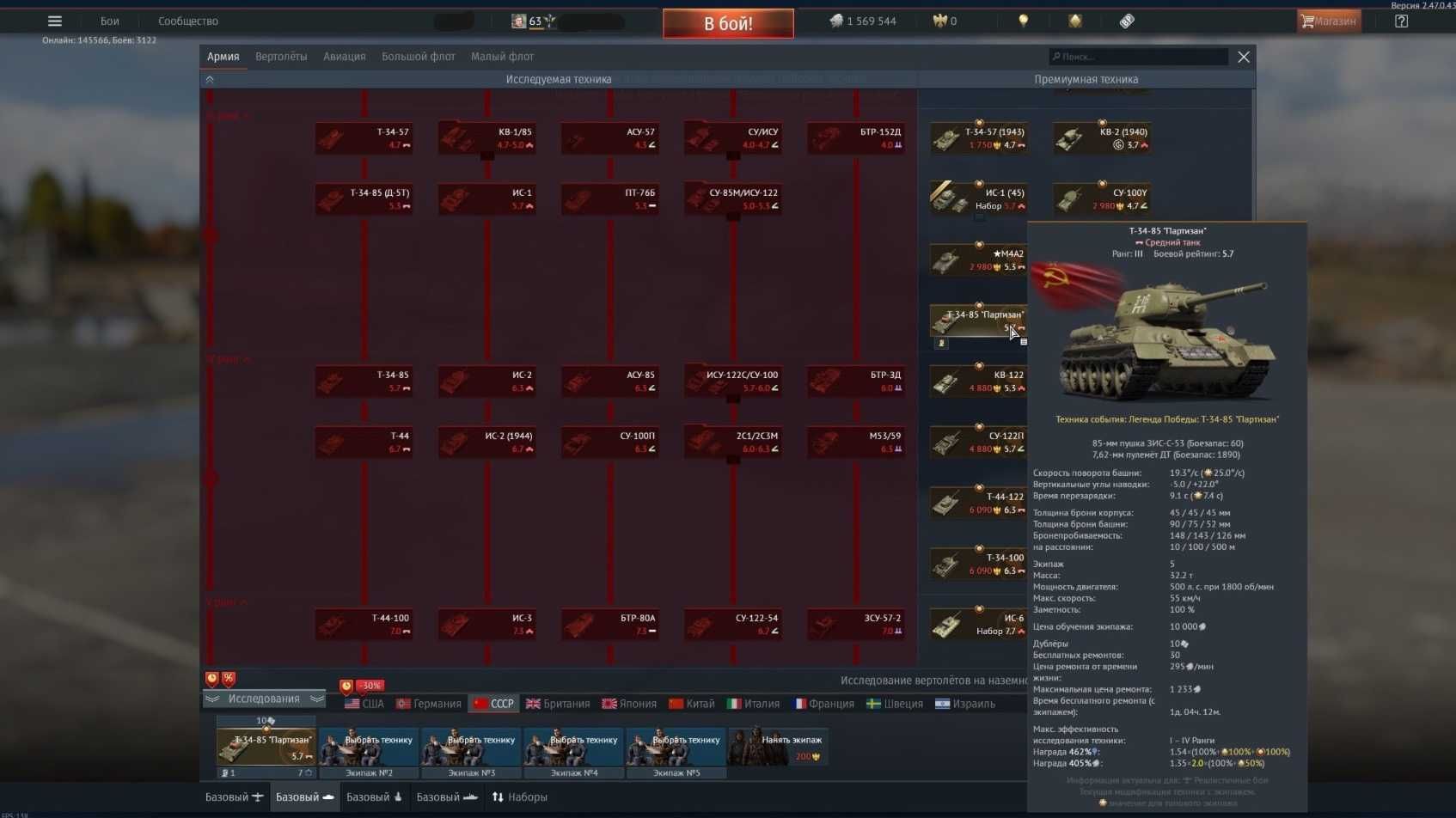Open the player level 63 profile
The width and height of the screenshot is (1456, 818).
coord(535,21)
